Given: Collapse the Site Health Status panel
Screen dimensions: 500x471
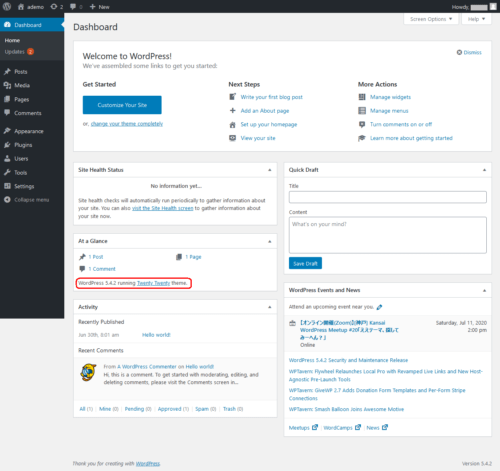Looking at the screenshot, I should pyautogui.click(x=270, y=170).
